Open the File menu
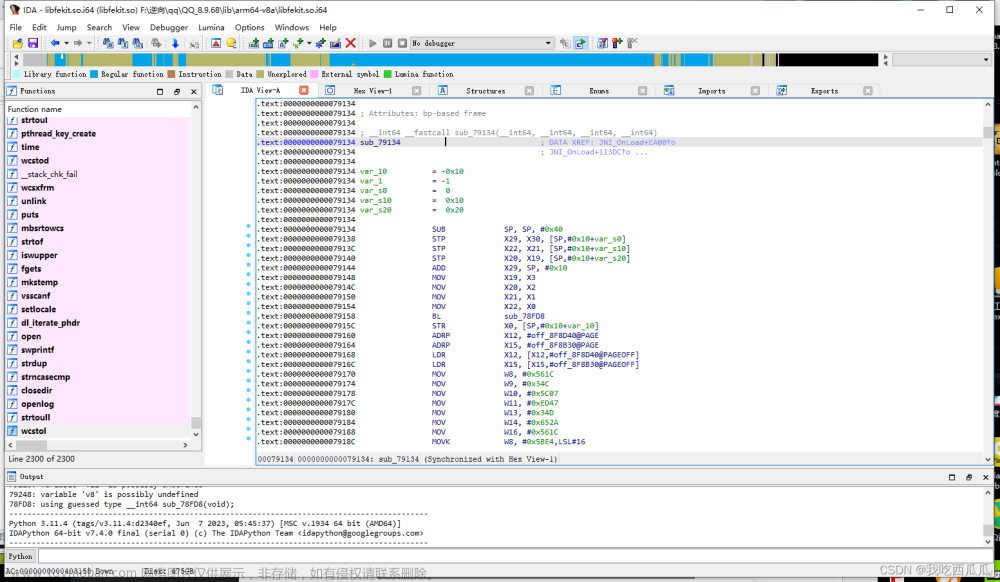 tap(15, 27)
